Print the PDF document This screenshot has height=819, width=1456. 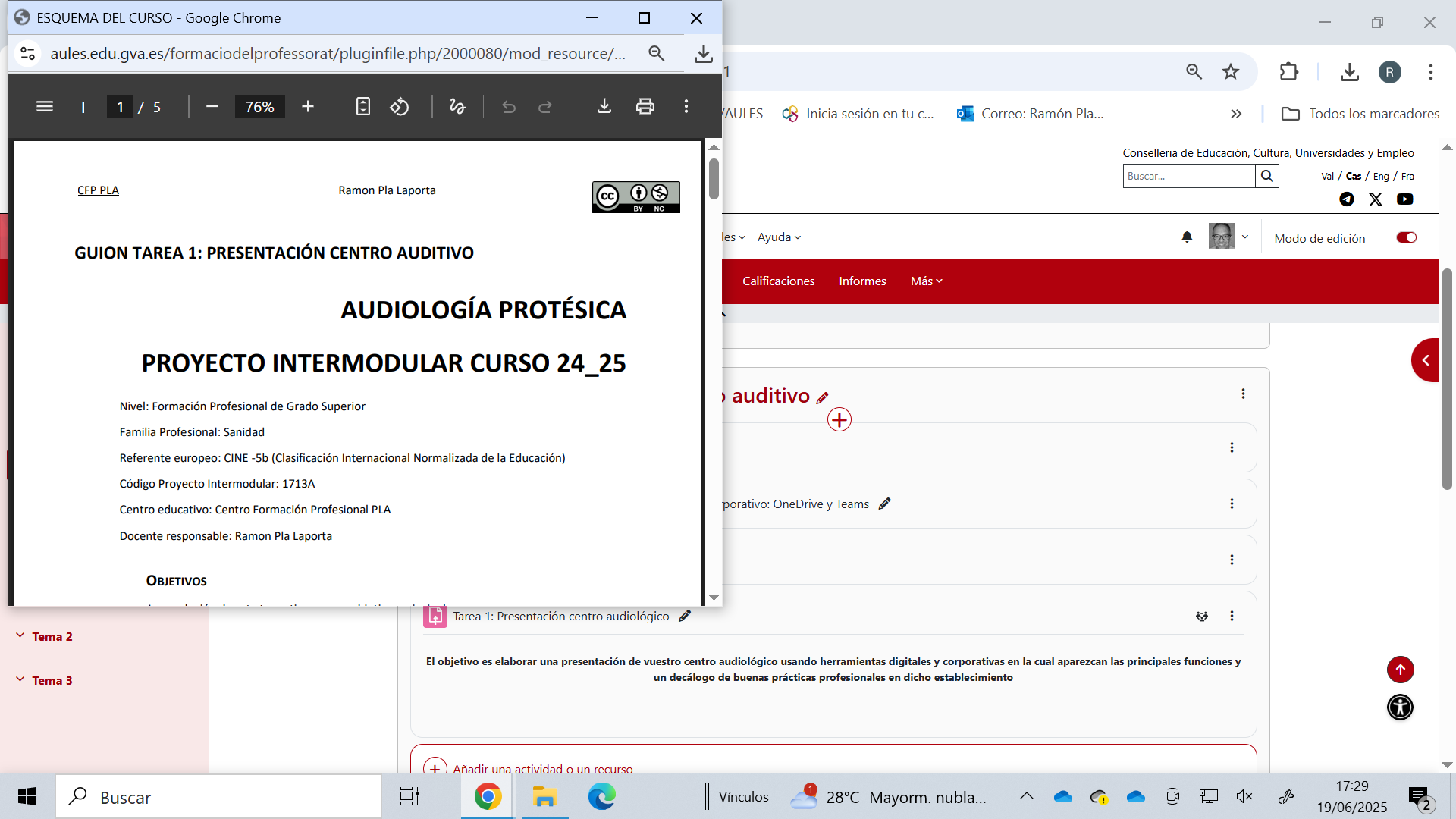[645, 107]
